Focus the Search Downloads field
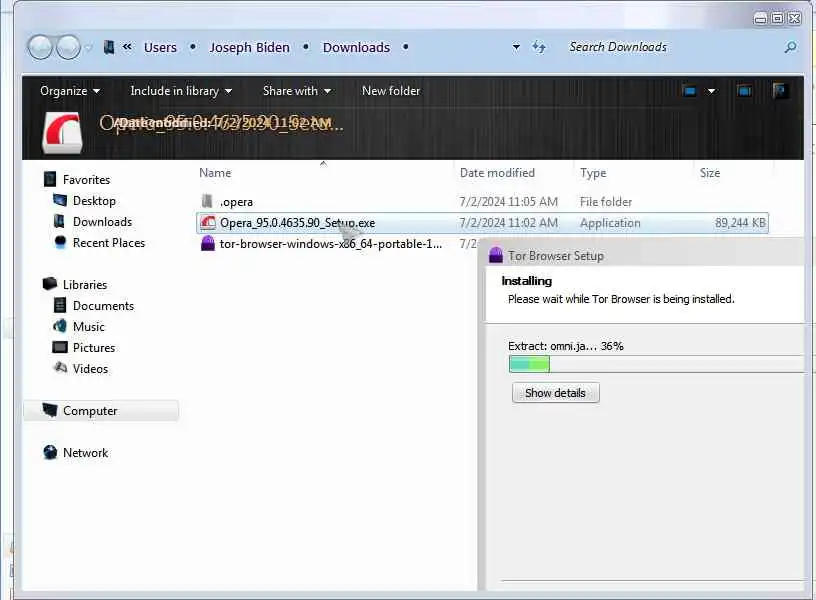The width and height of the screenshot is (816, 600). tap(671, 47)
